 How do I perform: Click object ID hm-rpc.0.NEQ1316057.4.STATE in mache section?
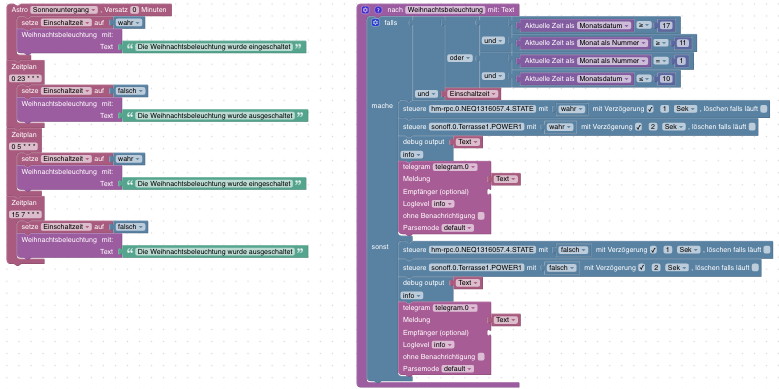(482, 109)
